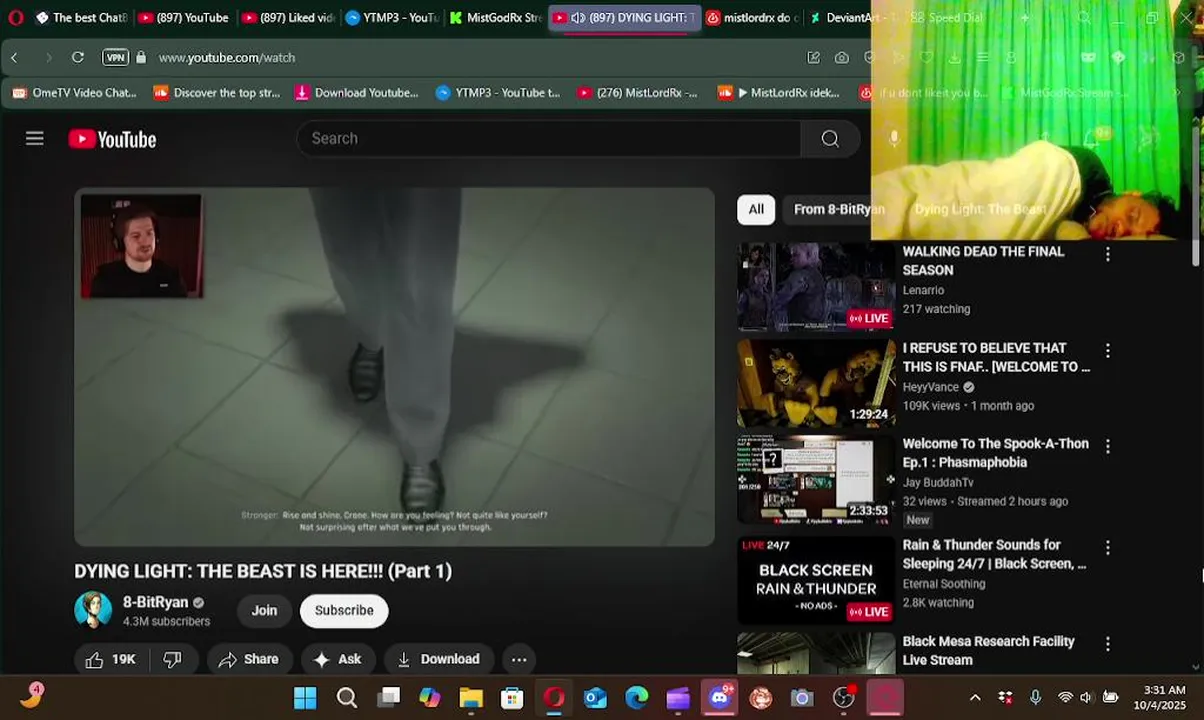The height and width of the screenshot is (720, 1204).
Task: Like the video with 19K thumbs up
Action: (x=110, y=659)
